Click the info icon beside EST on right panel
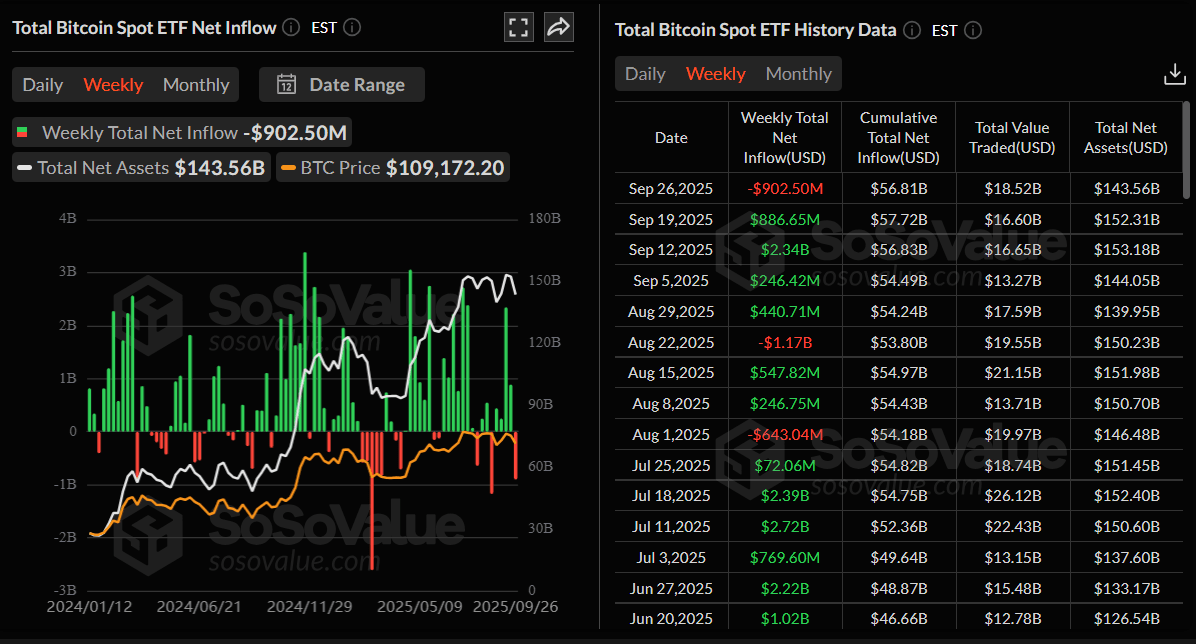The image size is (1196, 644). tap(972, 30)
